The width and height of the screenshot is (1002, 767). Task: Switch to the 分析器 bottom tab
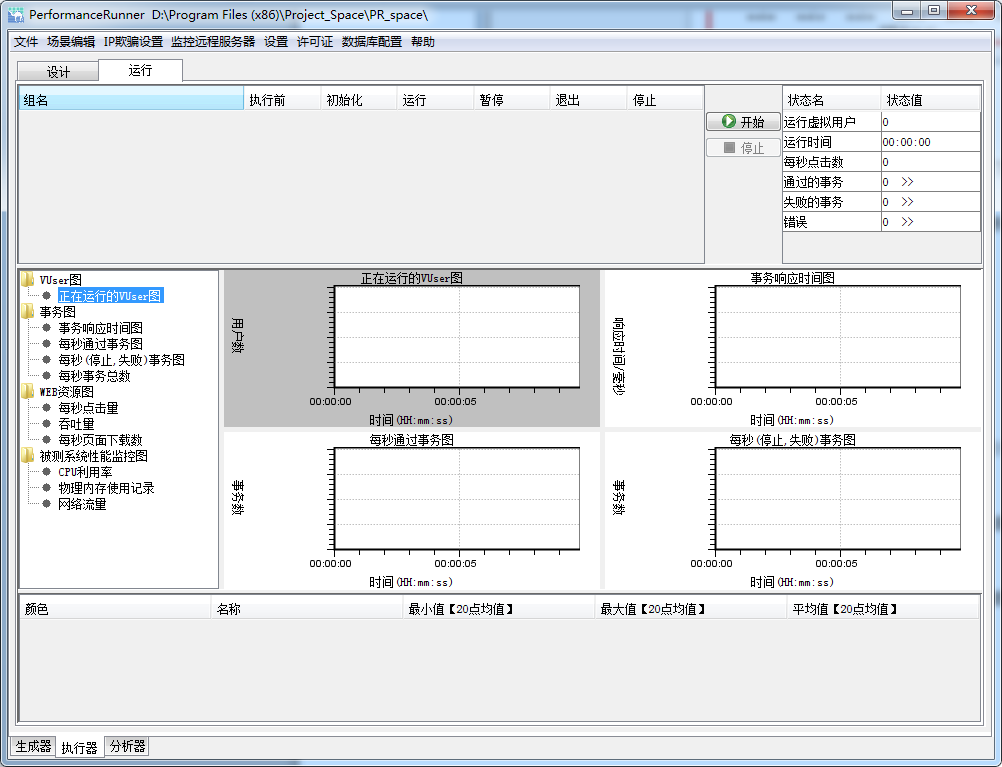click(x=127, y=746)
